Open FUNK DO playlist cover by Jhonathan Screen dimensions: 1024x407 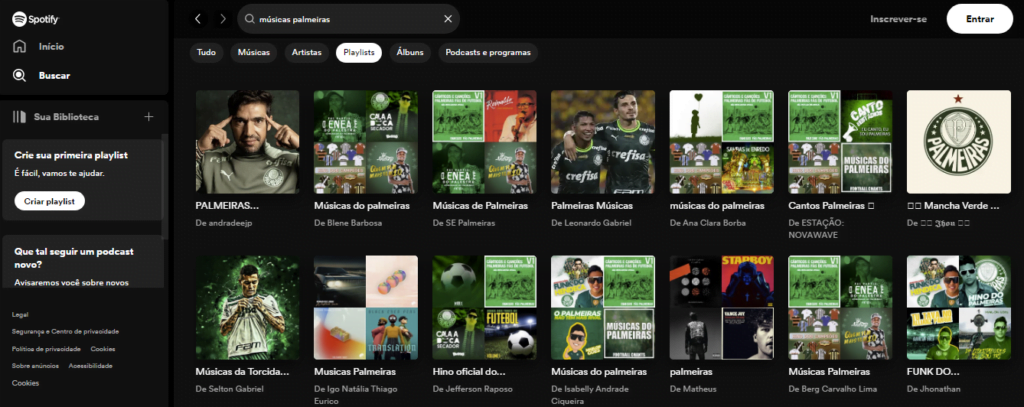point(959,307)
